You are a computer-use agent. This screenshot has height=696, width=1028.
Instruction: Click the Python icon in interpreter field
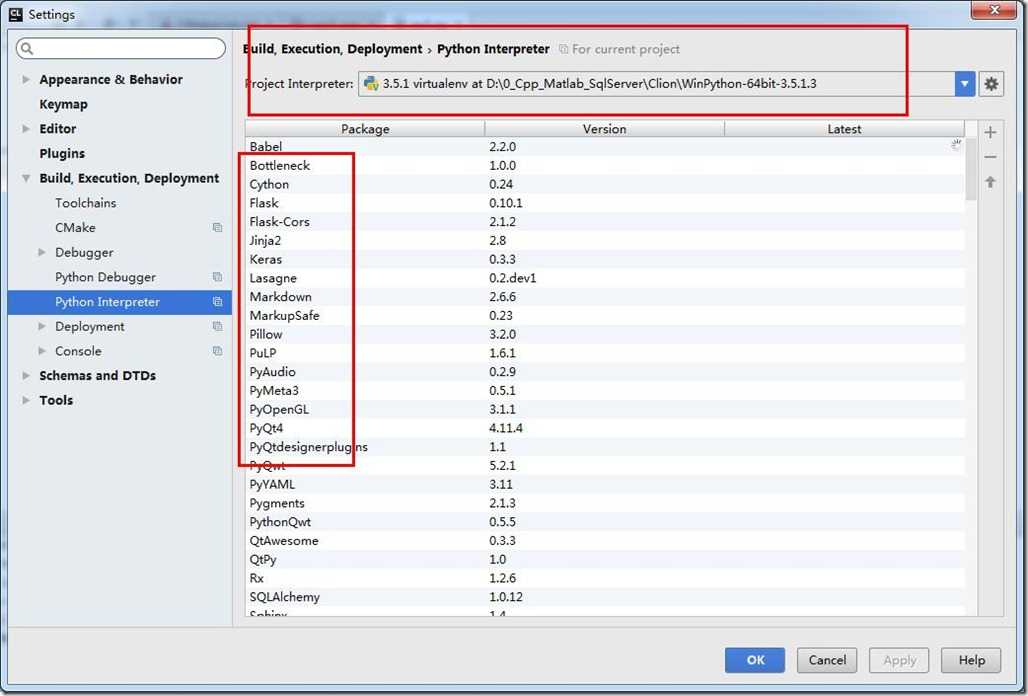(371, 84)
